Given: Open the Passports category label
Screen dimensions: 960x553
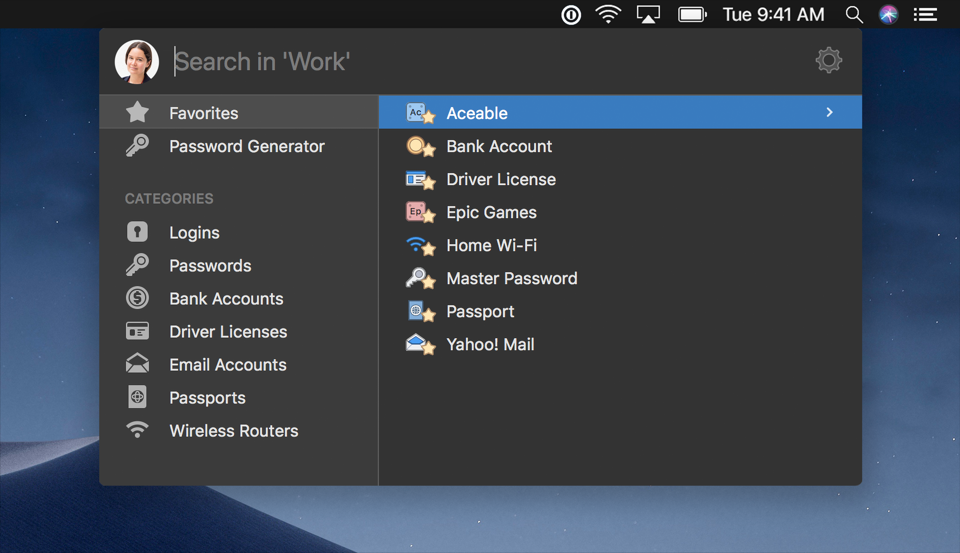Looking at the screenshot, I should 207,398.
